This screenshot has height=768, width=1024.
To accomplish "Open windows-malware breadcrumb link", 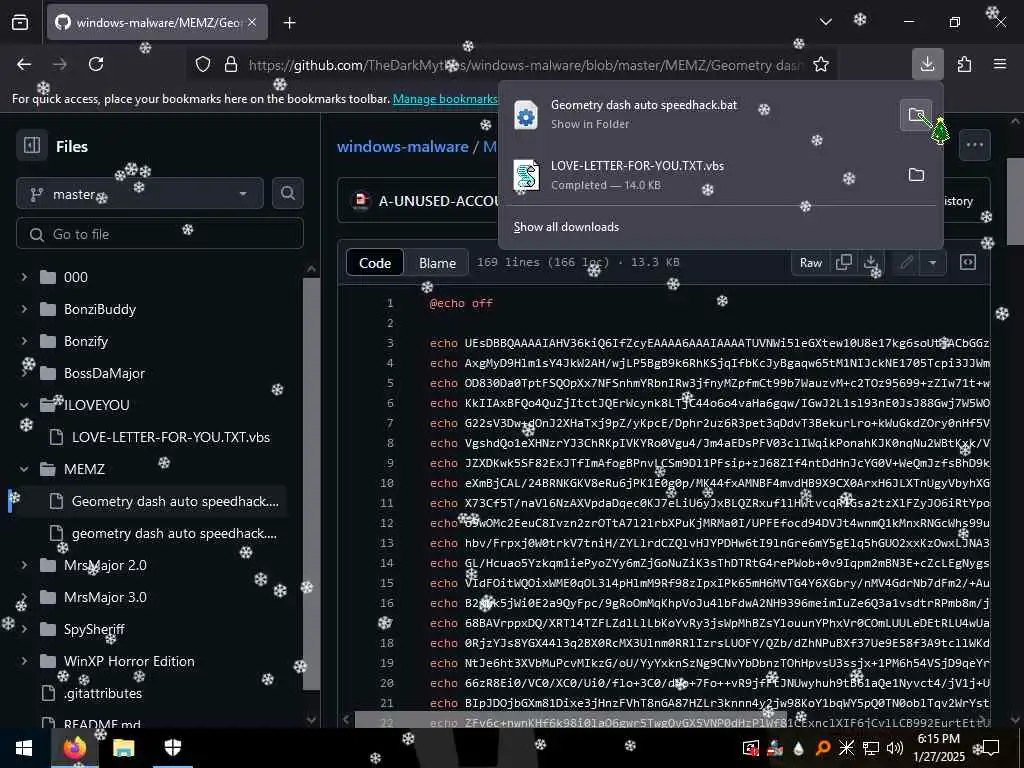I will click(x=402, y=146).
